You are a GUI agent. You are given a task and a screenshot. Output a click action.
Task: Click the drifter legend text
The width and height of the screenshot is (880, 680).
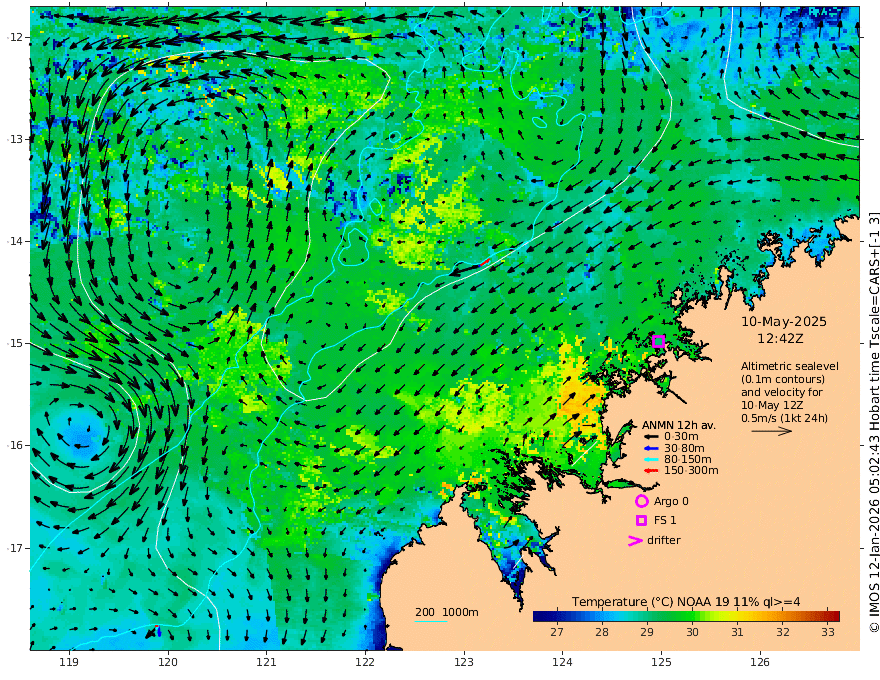tap(663, 540)
